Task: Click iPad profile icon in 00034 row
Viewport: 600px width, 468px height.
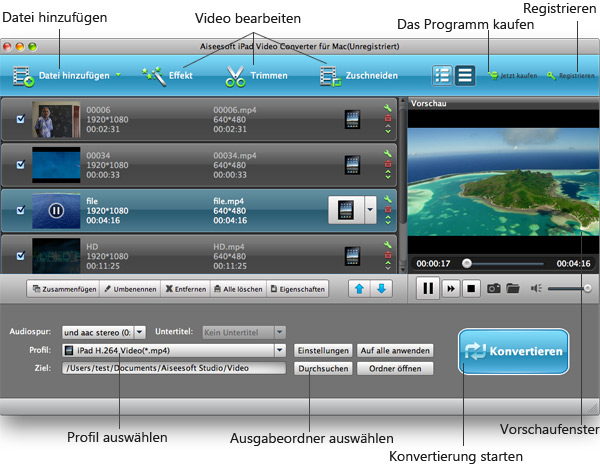Action: [x=352, y=165]
